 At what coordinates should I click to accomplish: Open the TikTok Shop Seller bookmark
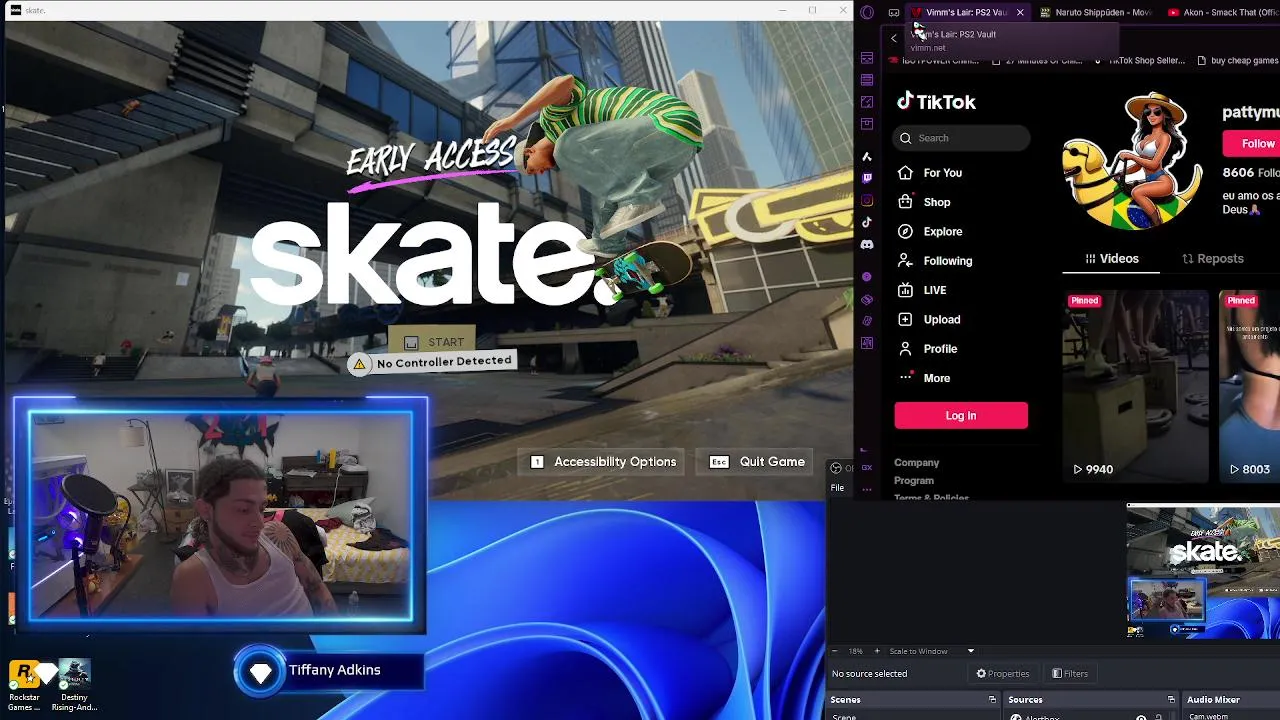pos(1139,60)
